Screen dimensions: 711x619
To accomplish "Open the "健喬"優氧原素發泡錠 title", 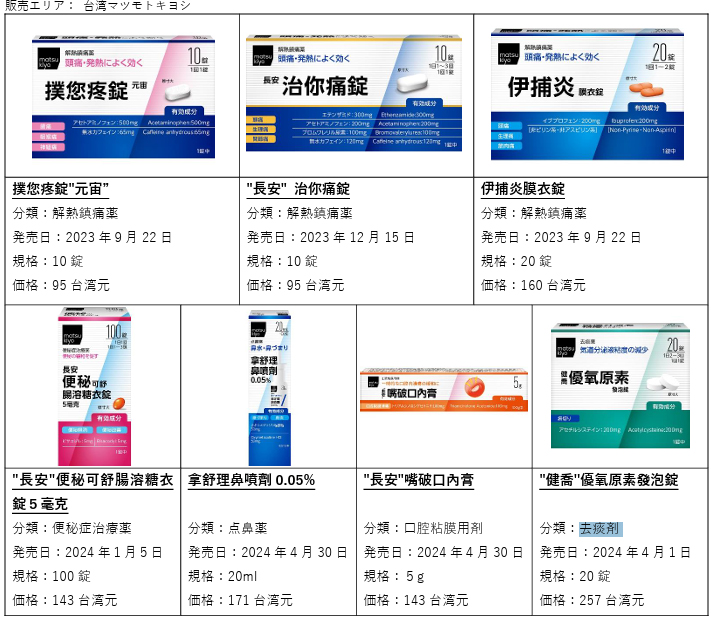I will coord(609,480).
